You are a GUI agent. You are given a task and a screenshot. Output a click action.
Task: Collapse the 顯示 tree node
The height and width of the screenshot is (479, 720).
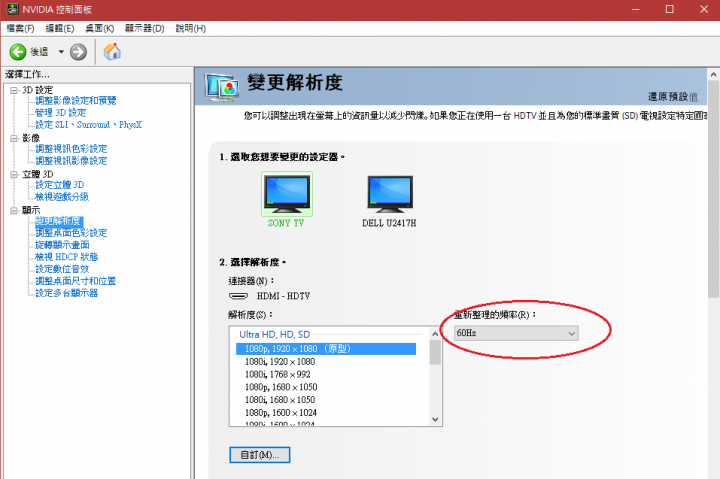[14, 210]
